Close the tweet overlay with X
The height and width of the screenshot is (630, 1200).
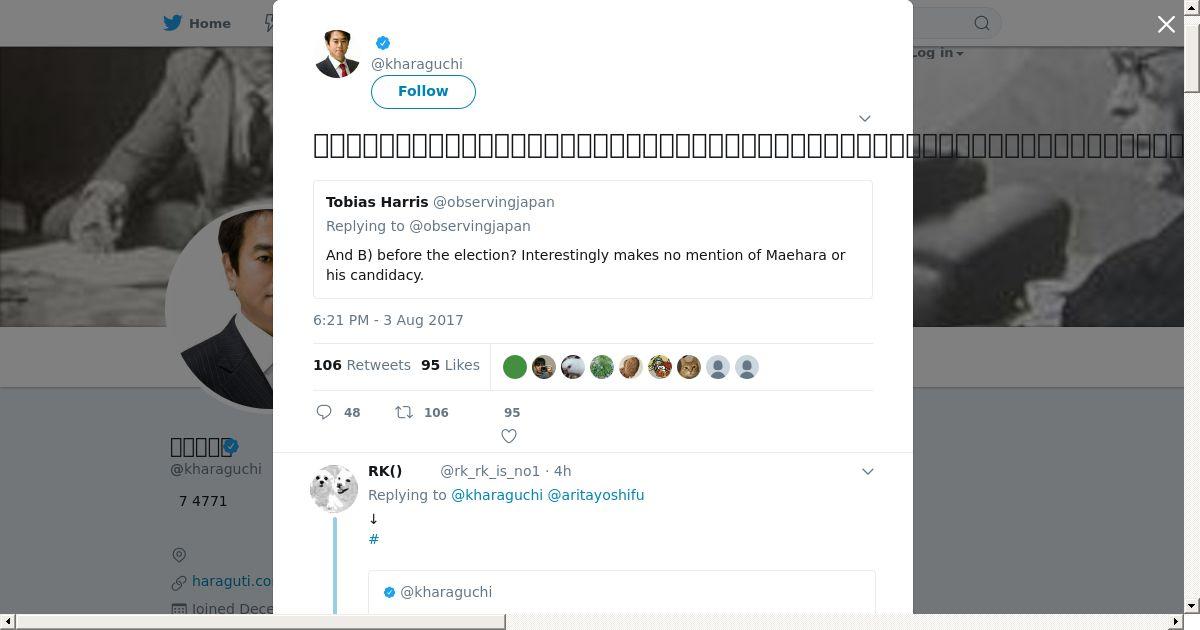pos(1166,24)
